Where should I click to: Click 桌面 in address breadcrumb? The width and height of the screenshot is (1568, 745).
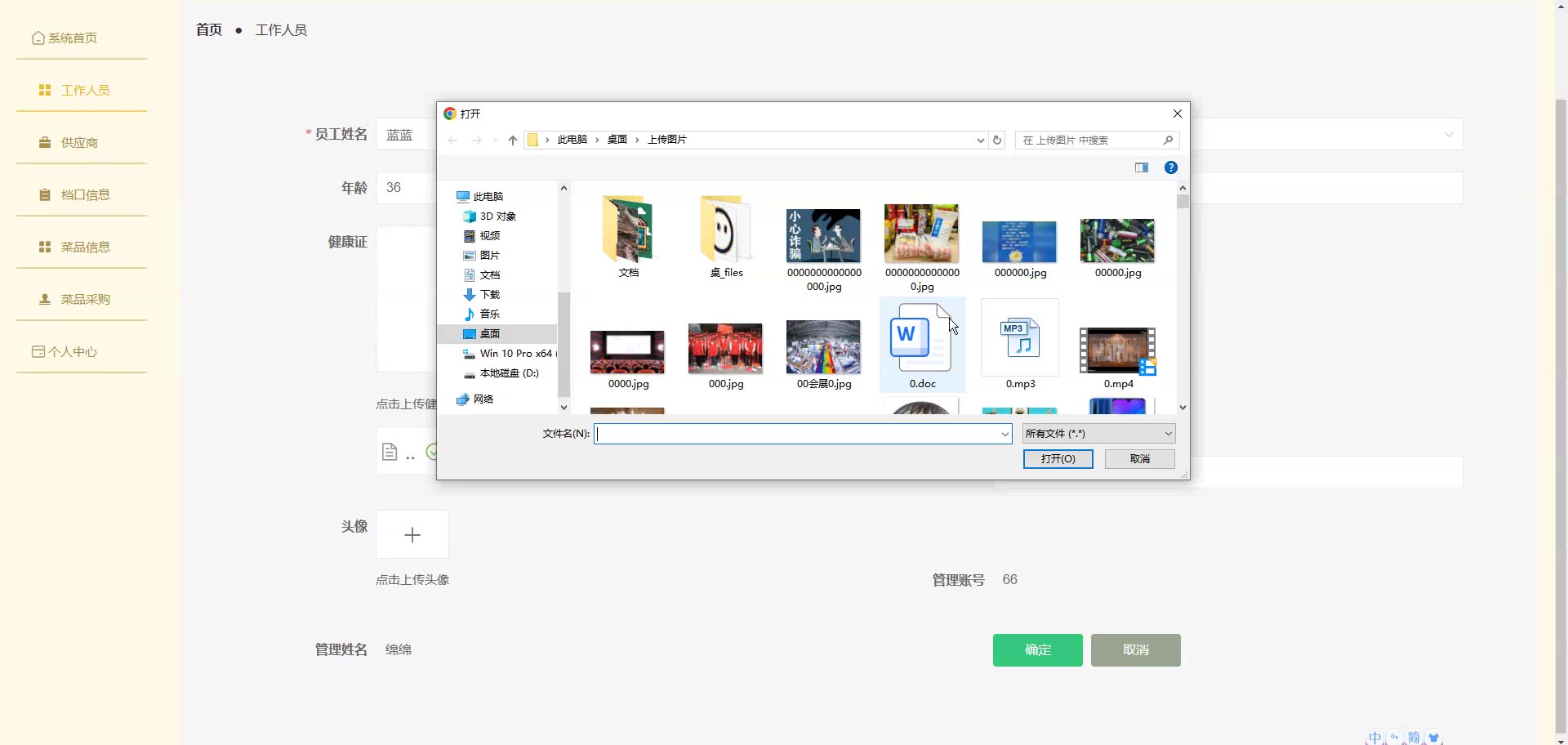(x=617, y=140)
